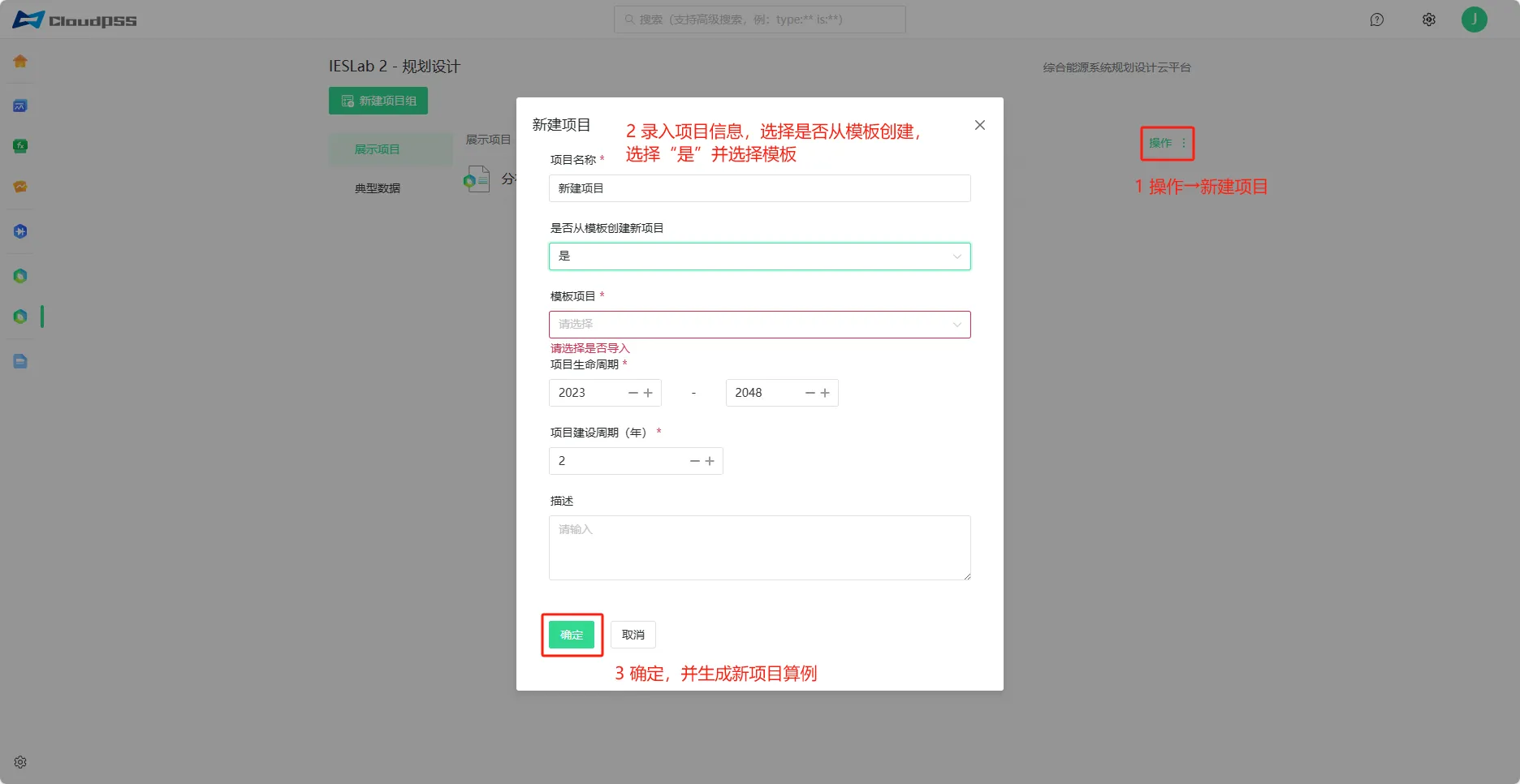Decrease the end year 2048
The height and width of the screenshot is (784, 1520).
tap(810, 393)
